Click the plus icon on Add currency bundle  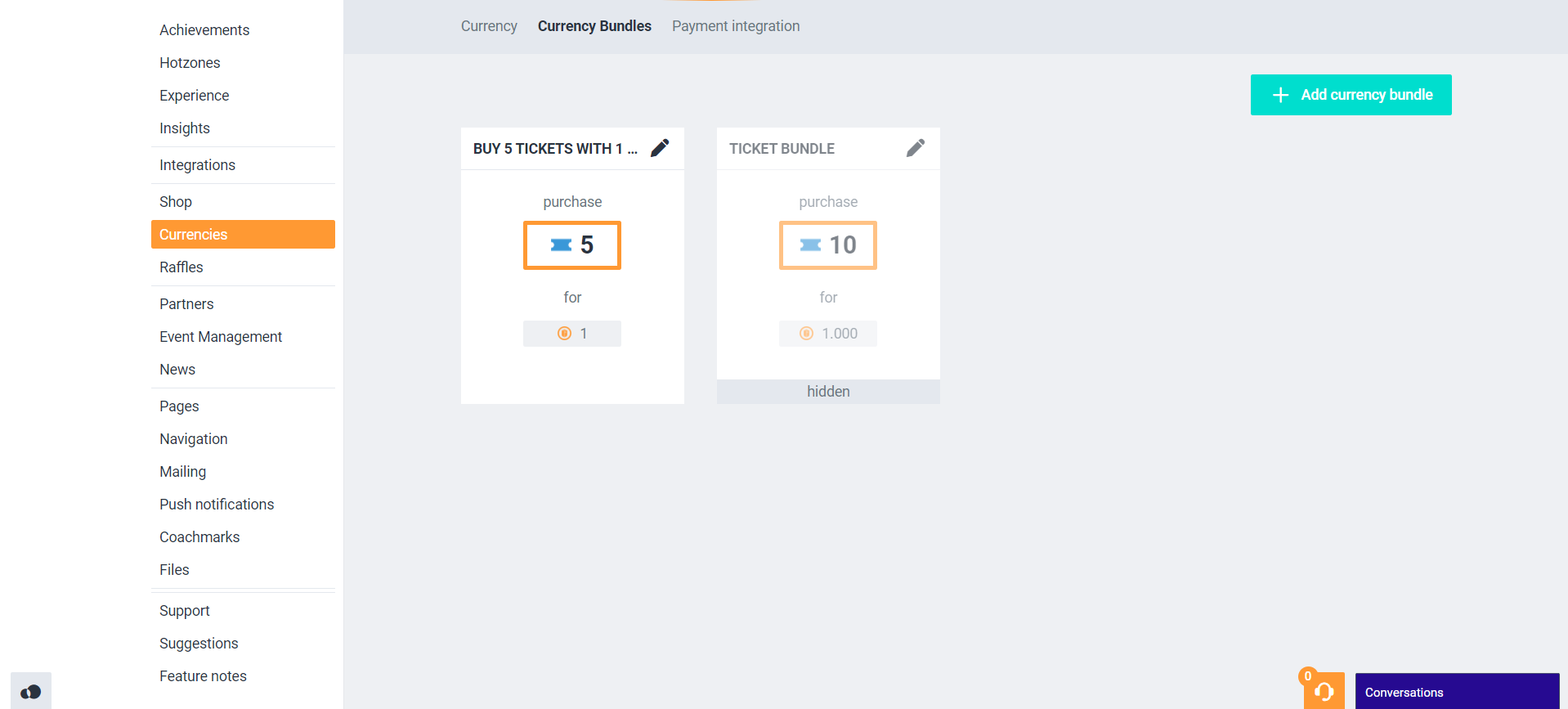coord(1280,95)
